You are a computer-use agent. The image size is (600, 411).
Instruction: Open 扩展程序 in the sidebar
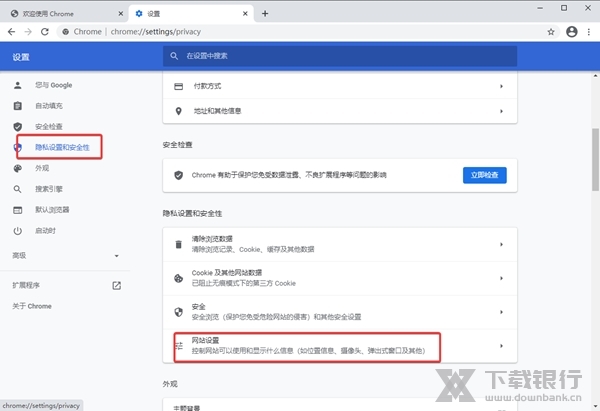point(26,285)
